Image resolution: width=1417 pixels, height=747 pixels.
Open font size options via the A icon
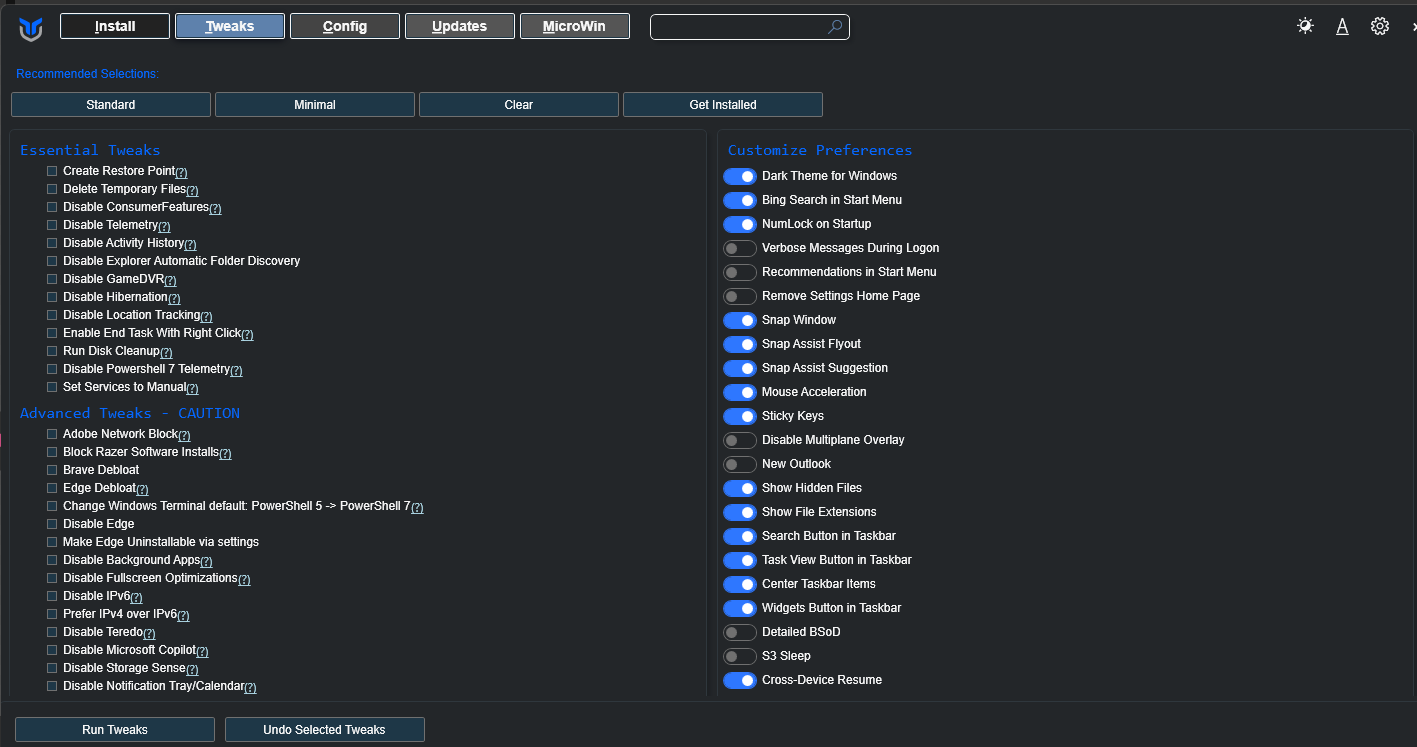tap(1342, 26)
